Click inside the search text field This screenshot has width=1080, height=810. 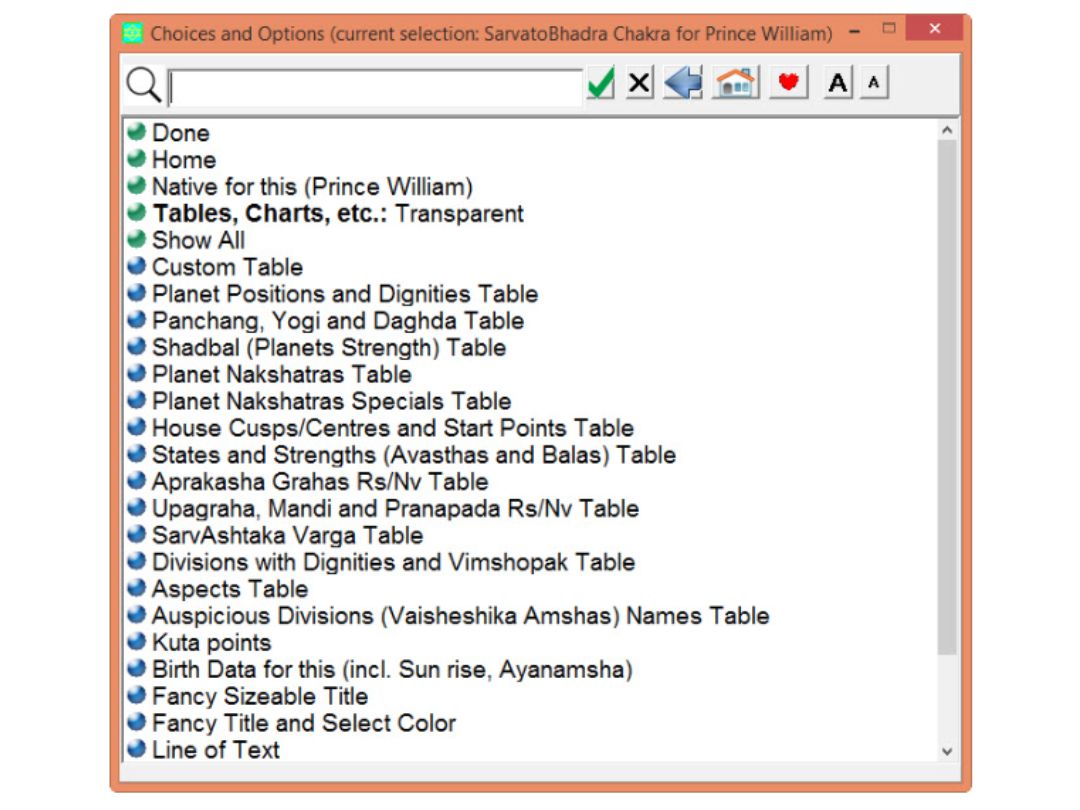click(375, 87)
